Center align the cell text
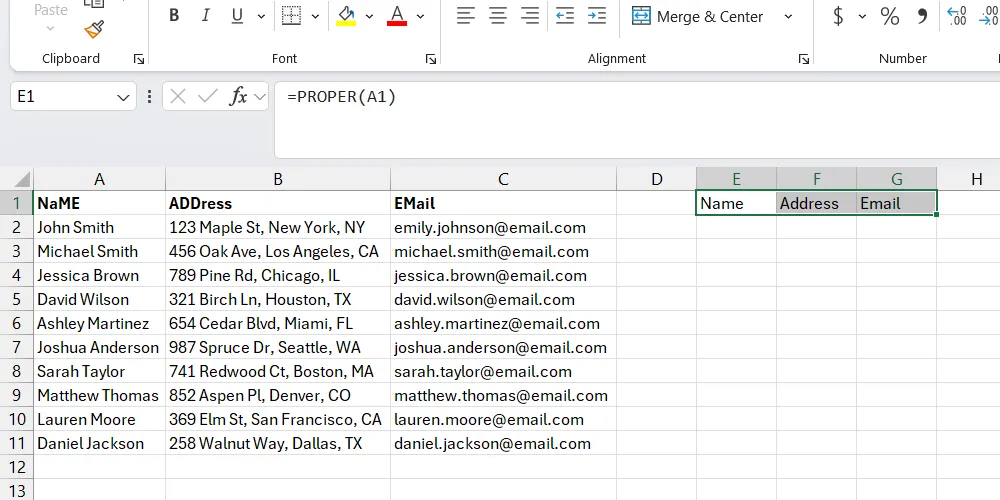1000x500 pixels. pos(498,16)
